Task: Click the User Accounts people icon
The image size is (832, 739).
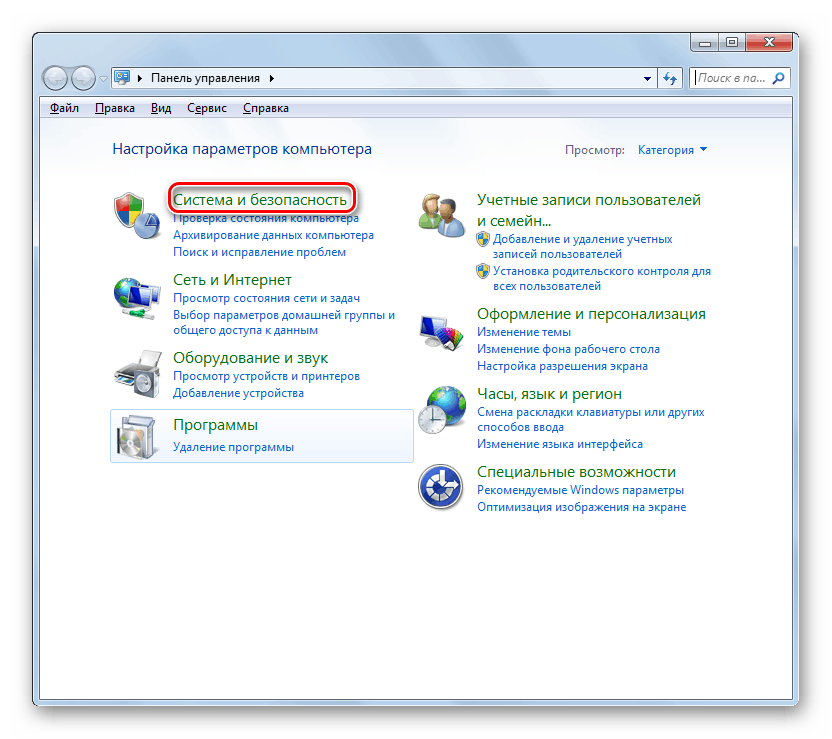Action: pyautogui.click(x=441, y=215)
